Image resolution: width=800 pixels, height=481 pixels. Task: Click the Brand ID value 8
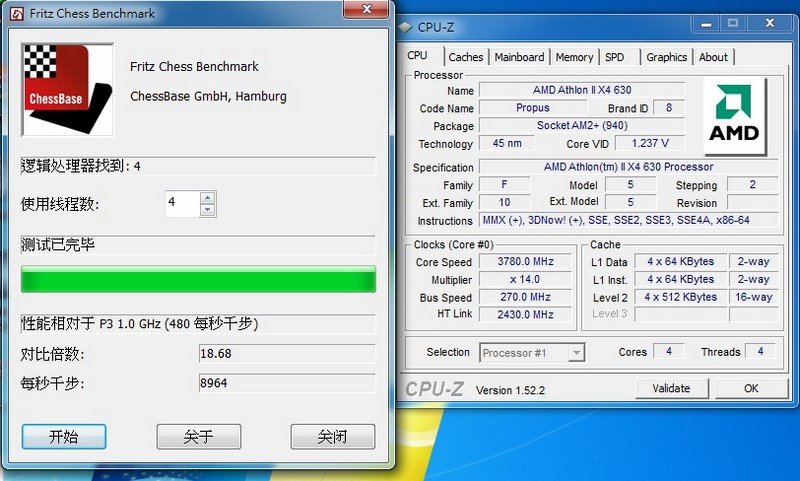(x=669, y=108)
